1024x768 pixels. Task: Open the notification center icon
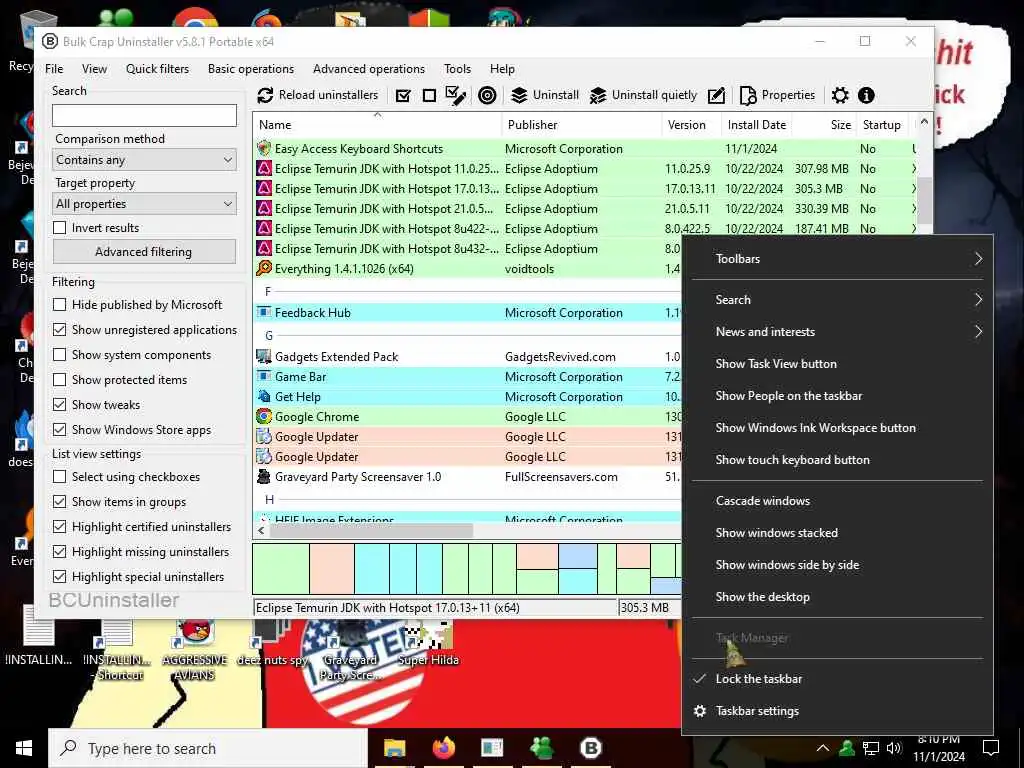coord(991,748)
